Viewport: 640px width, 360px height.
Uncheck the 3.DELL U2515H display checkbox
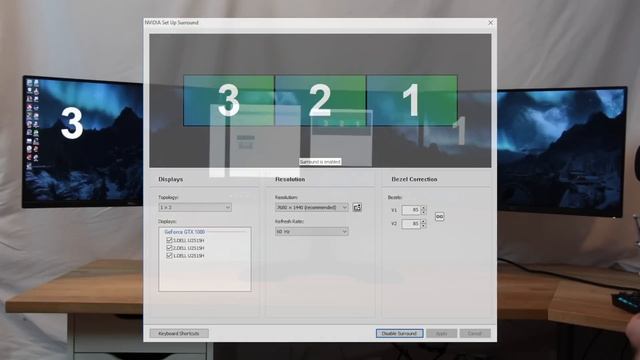click(x=169, y=240)
